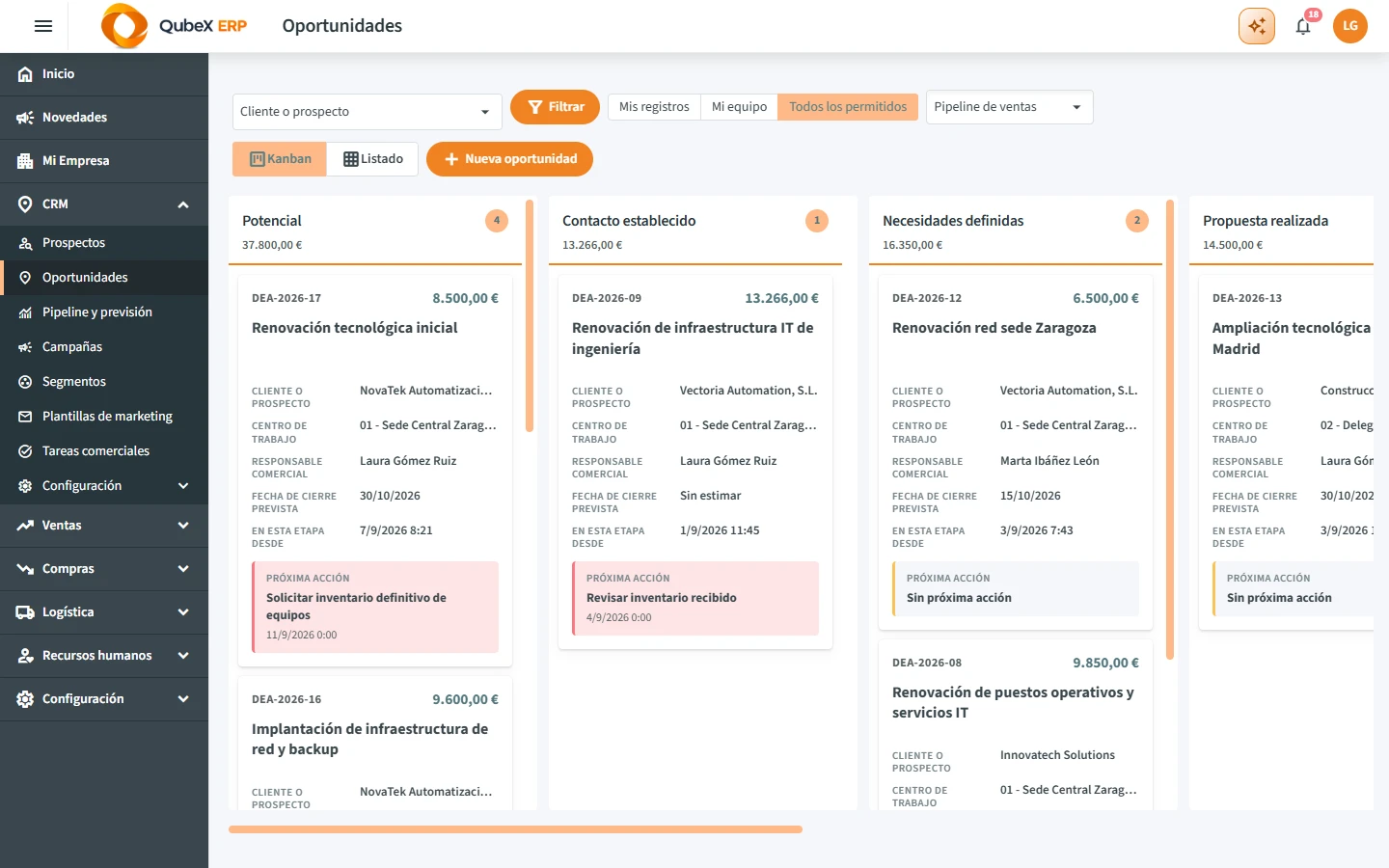1389x868 pixels.
Task: Click the Listado grid icon
Action: tap(351, 159)
